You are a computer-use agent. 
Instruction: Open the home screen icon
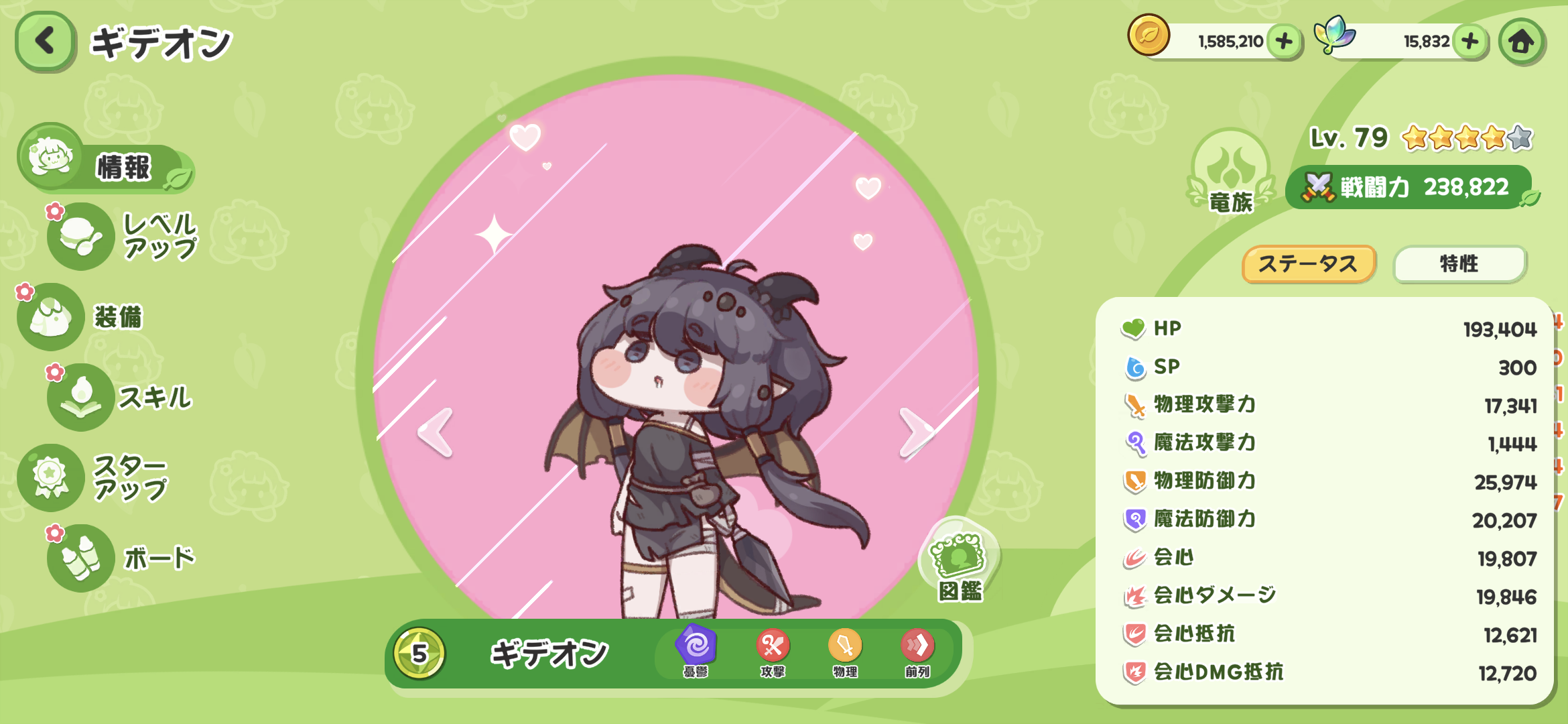click(x=1522, y=42)
